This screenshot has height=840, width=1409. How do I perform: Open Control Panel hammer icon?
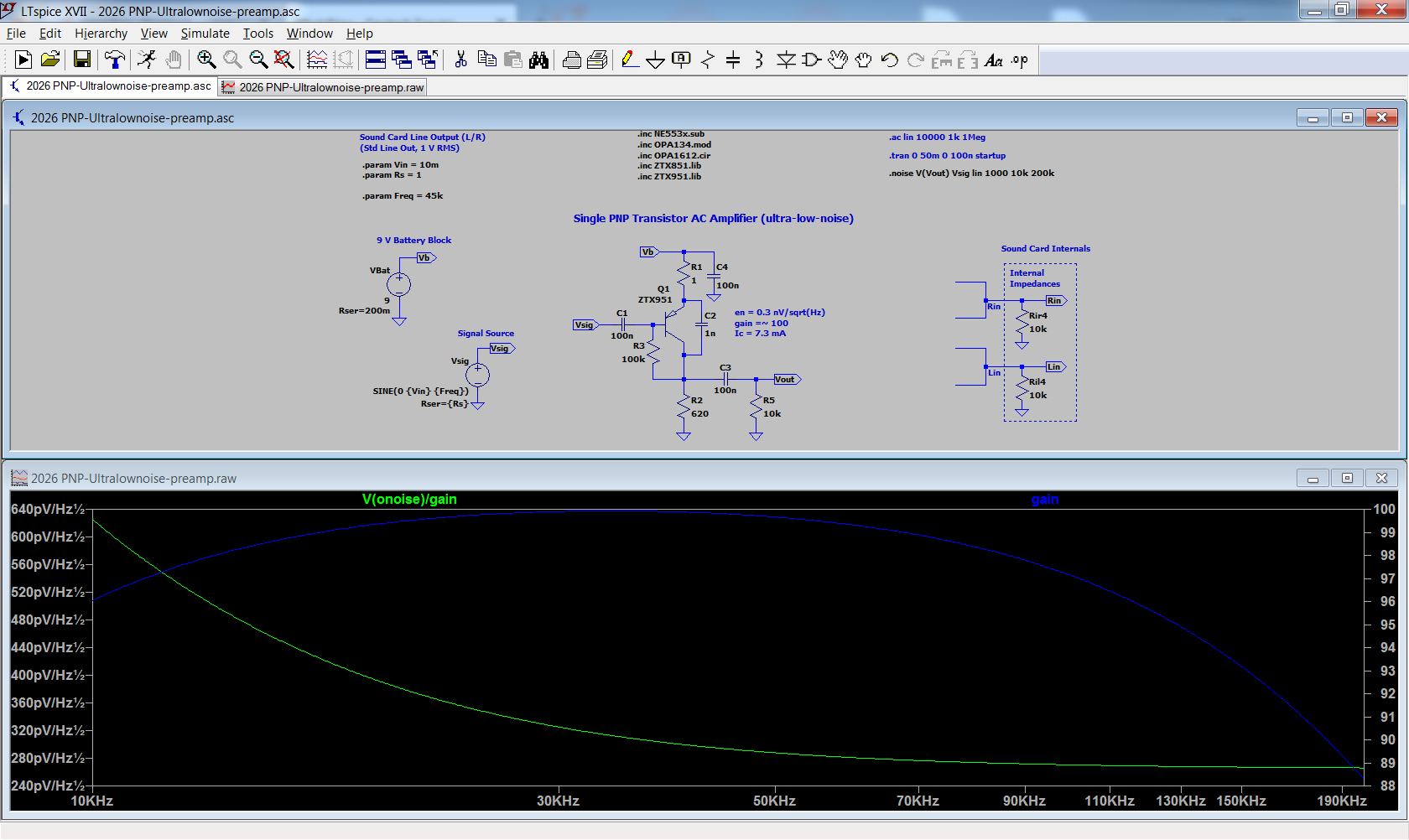point(114,60)
